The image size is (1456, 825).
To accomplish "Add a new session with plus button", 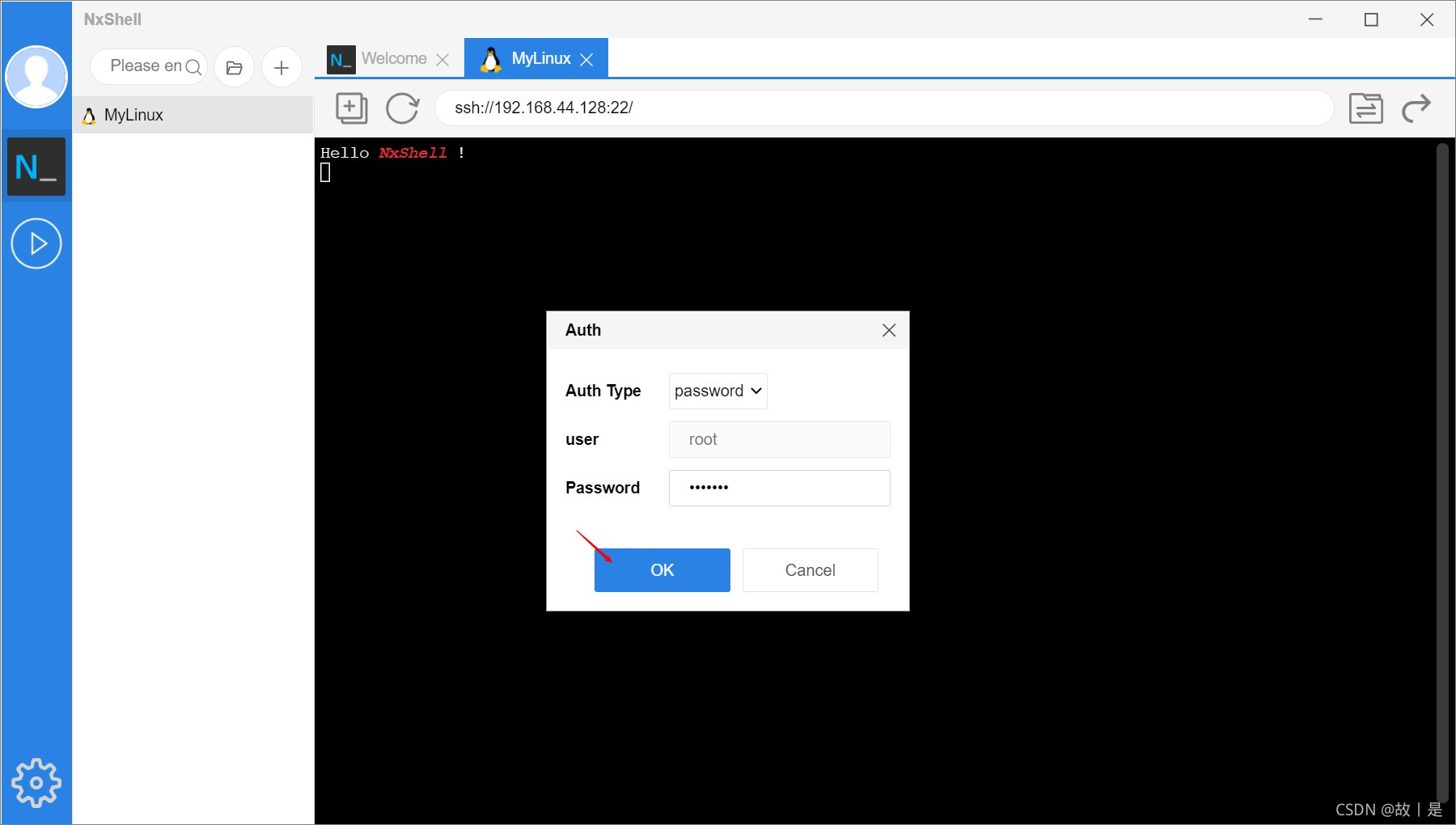I will (281, 67).
